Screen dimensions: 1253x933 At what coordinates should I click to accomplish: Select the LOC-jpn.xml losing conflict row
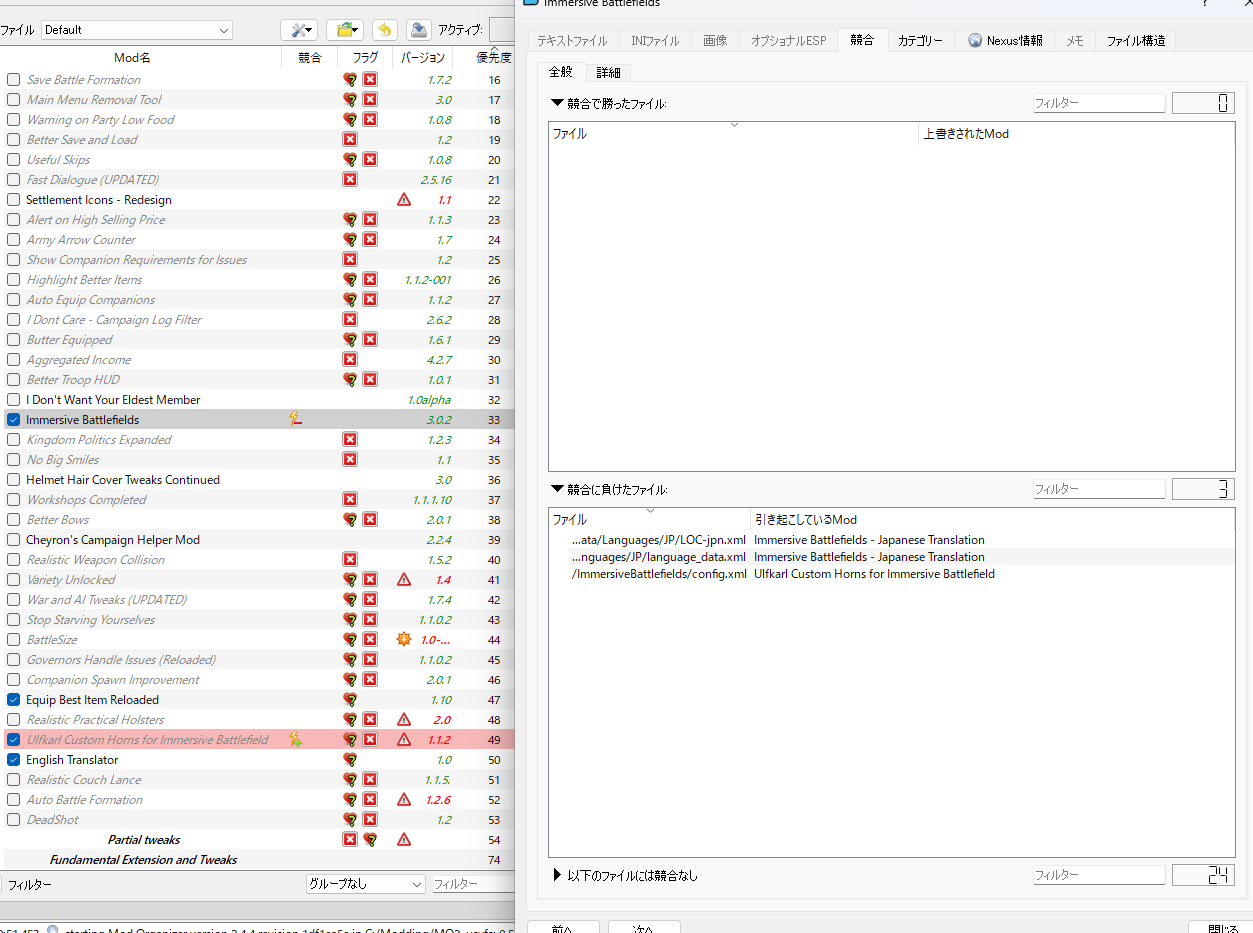pyautogui.click(x=891, y=540)
